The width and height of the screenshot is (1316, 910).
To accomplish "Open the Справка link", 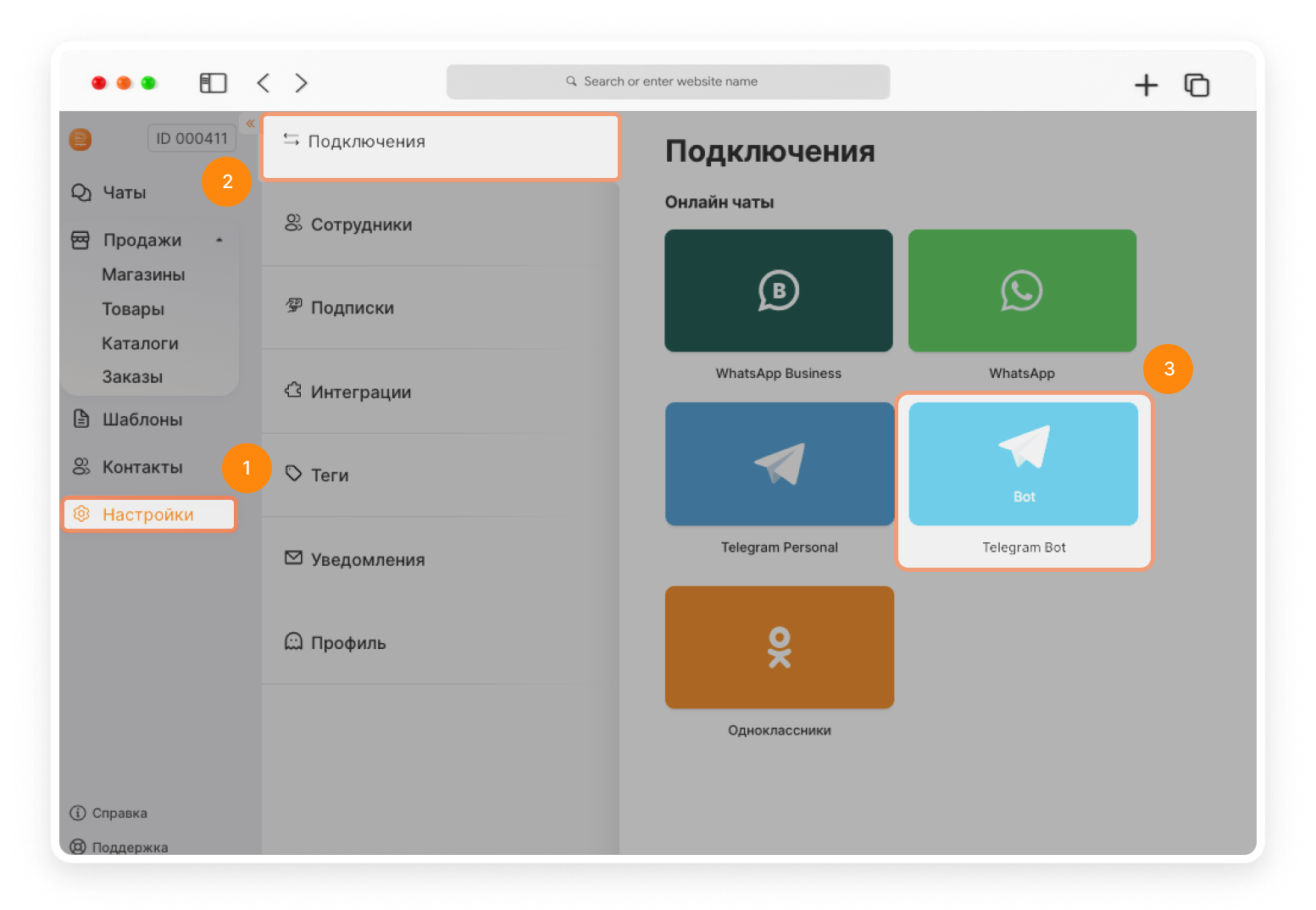I will coord(119,813).
